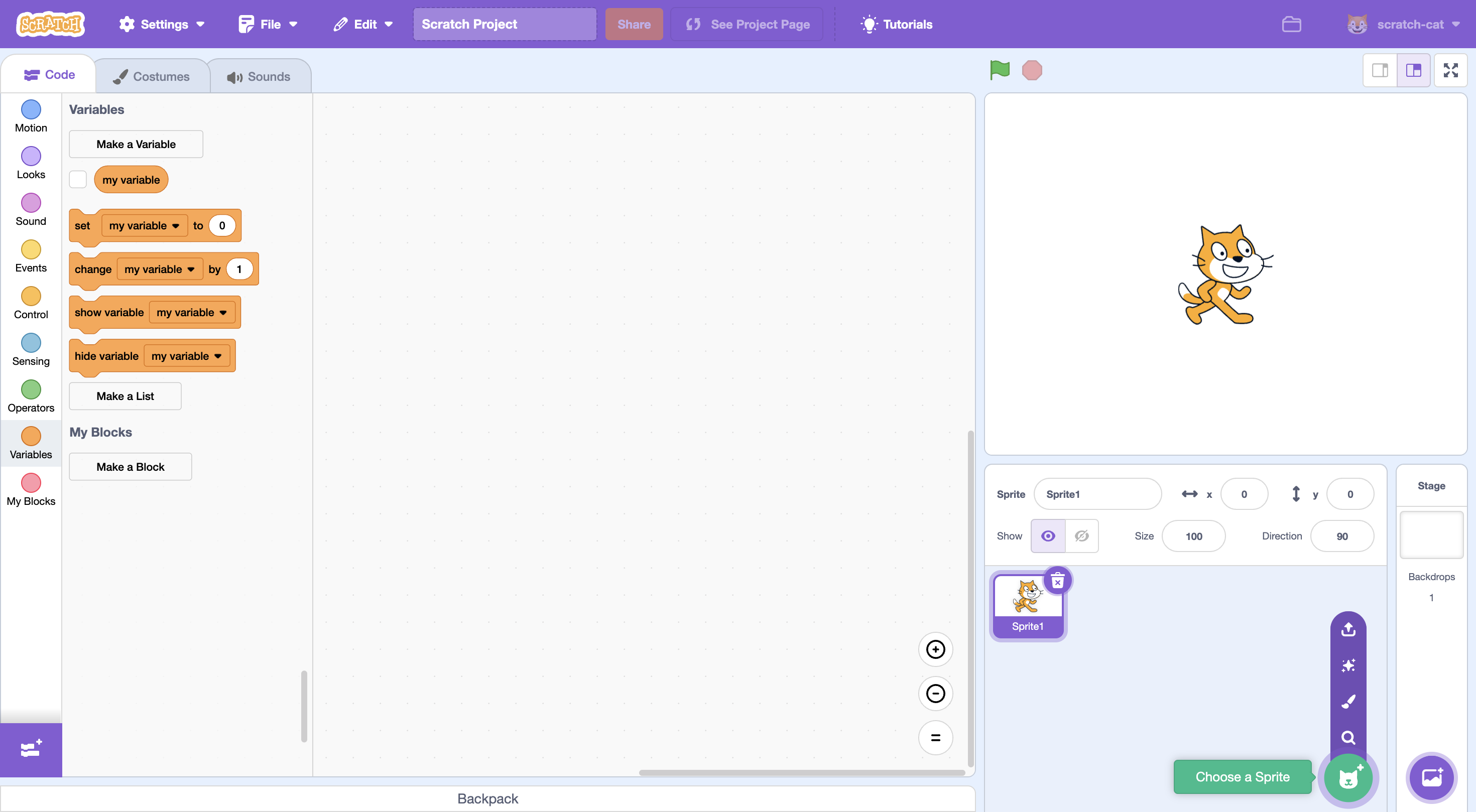Enter fullscreen stage mode
The width and height of the screenshot is (1476, 812).
click(x=1451, y=70)
